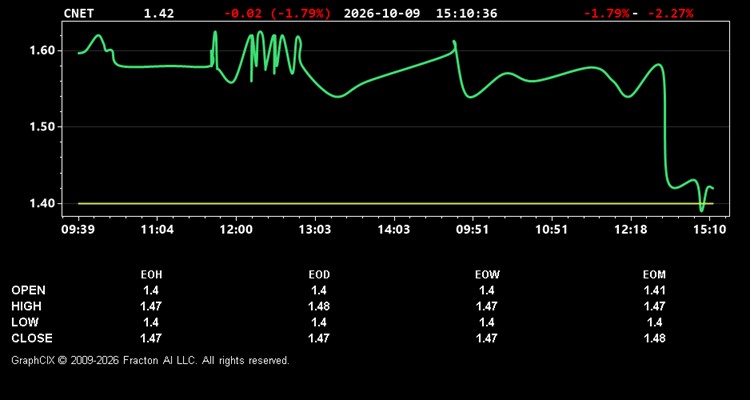Click the LOW row label
The image size is (750, 400).
(25, 322)
